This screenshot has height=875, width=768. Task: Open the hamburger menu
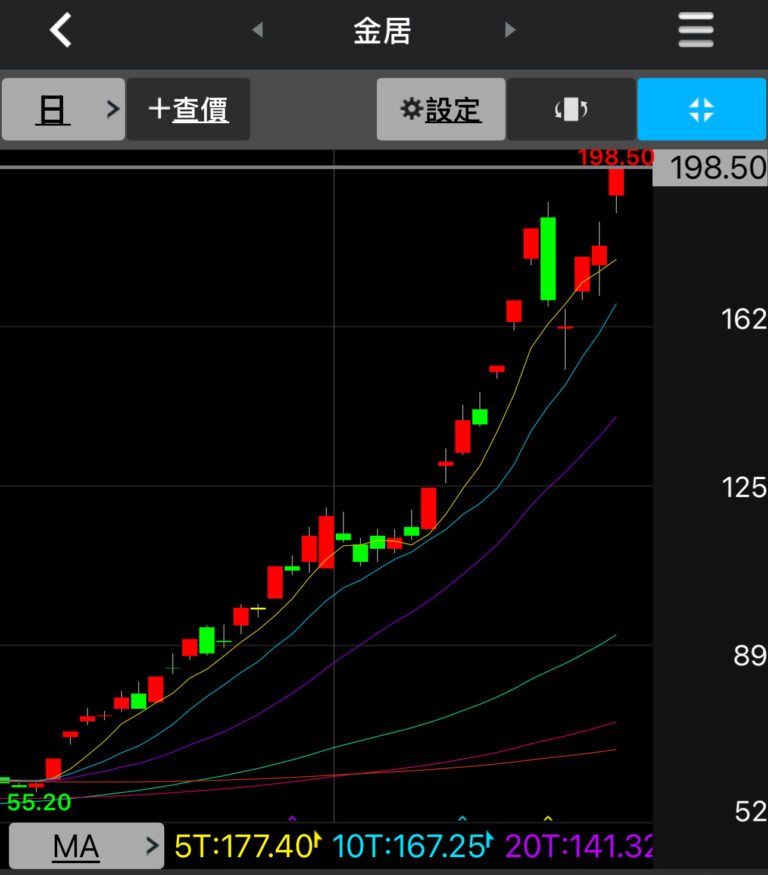[696, 30]
